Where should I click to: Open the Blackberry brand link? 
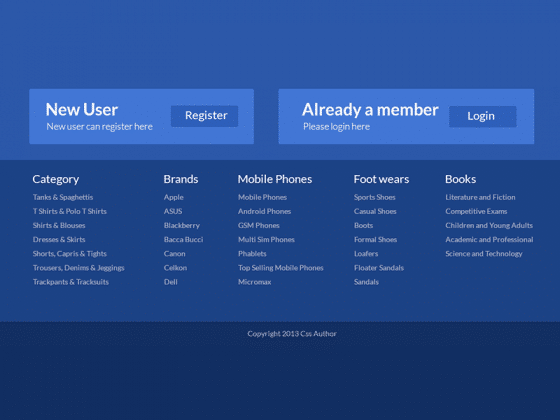(182, 225)
